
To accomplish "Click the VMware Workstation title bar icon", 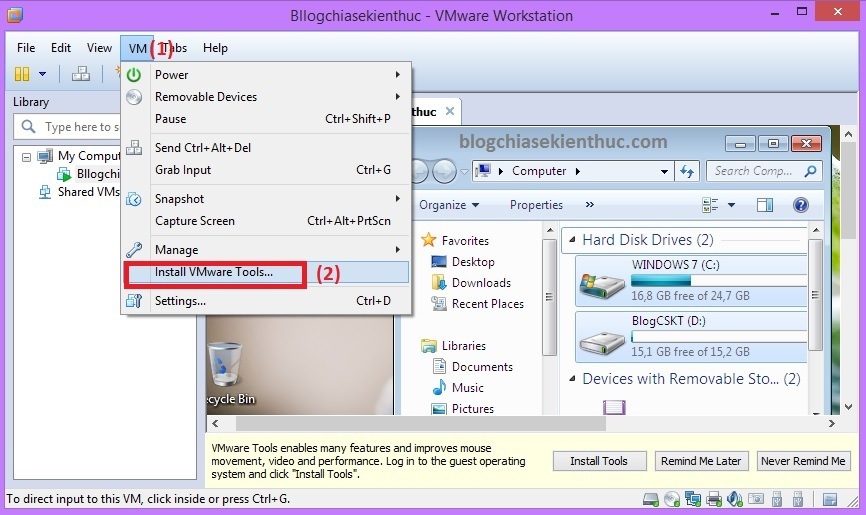I will pos(15,15).
